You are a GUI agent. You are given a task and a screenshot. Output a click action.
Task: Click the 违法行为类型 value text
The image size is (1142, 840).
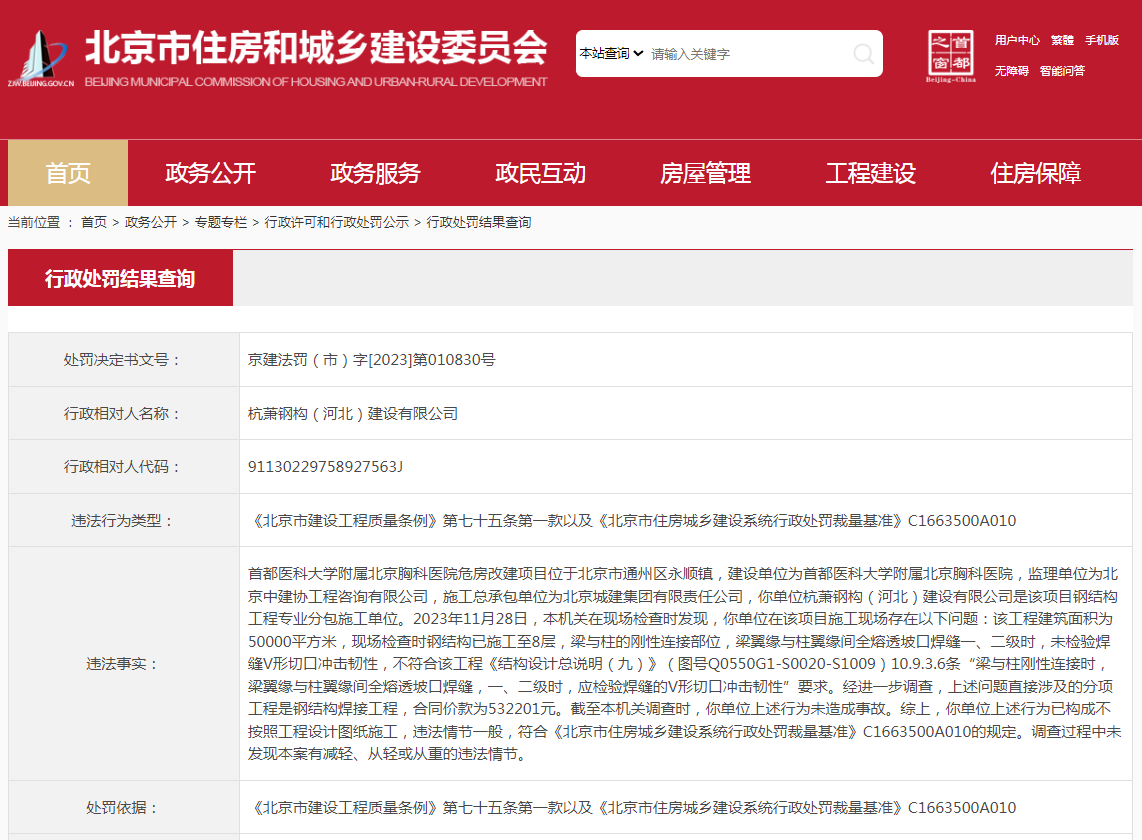(632, 521)
